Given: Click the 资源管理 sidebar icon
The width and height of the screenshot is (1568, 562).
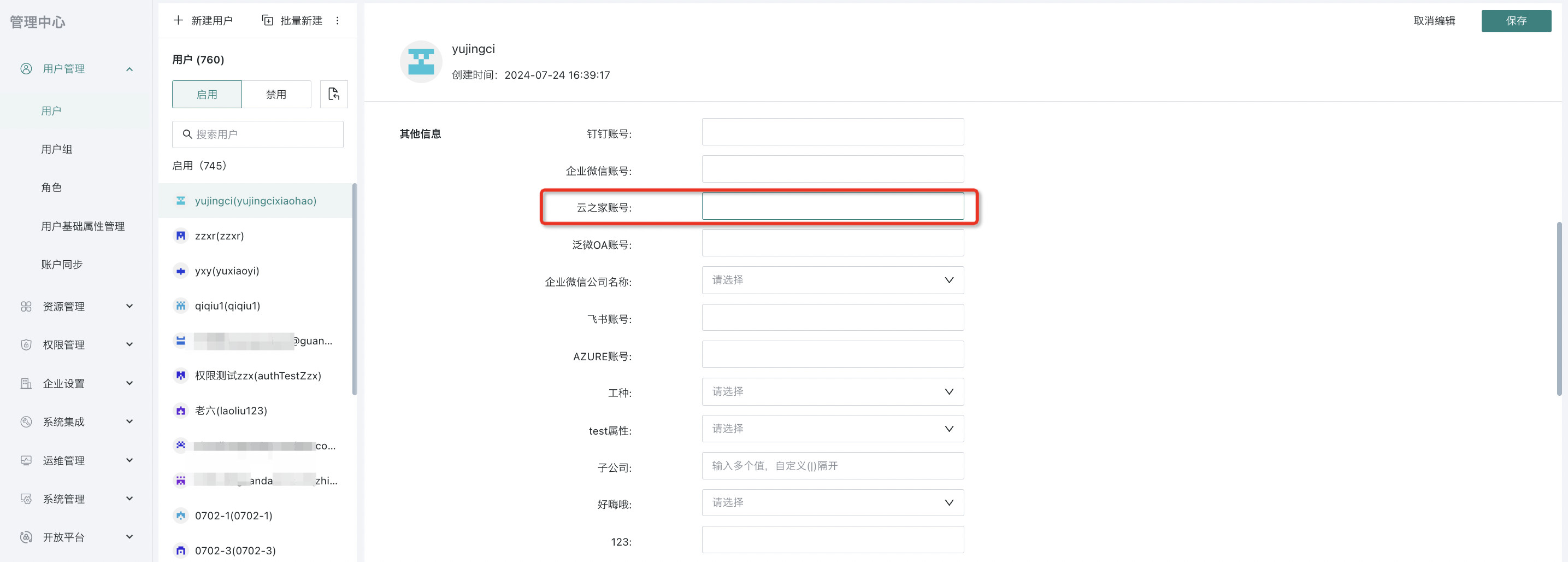Looking at the screenshot, I should [x=26, y=306].
